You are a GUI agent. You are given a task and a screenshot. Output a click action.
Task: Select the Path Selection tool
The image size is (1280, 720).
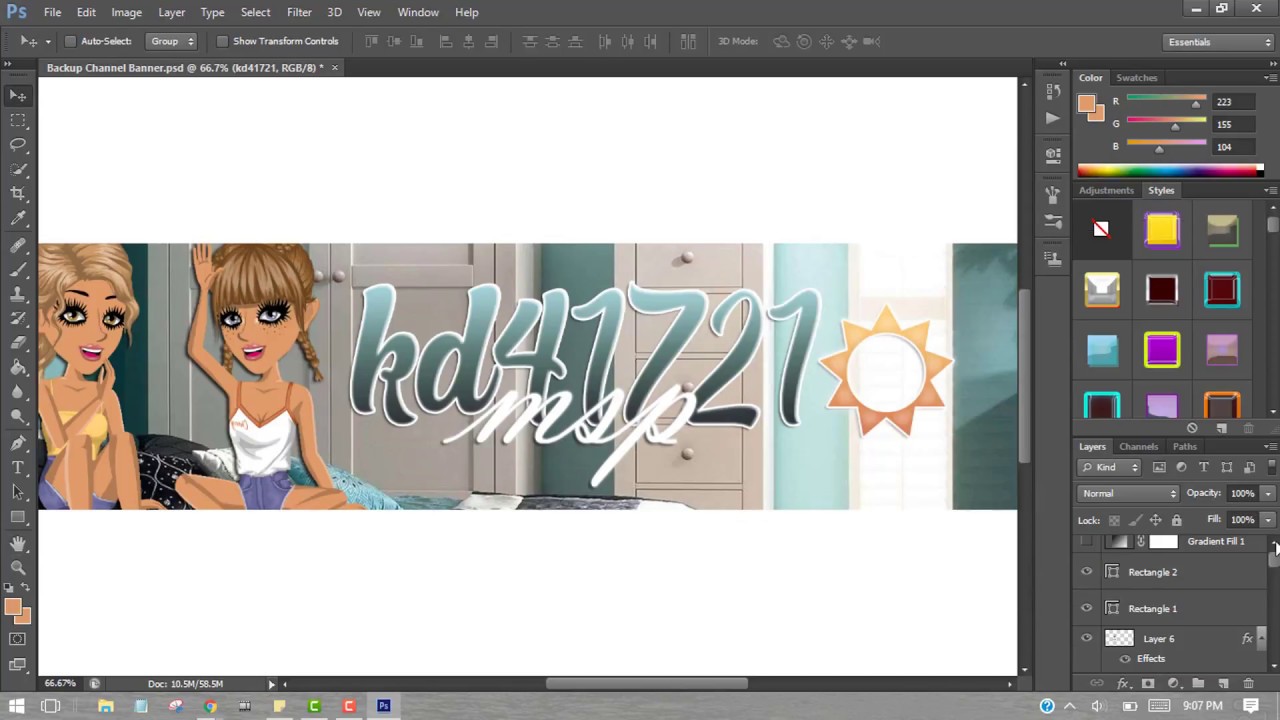[18, 492]
